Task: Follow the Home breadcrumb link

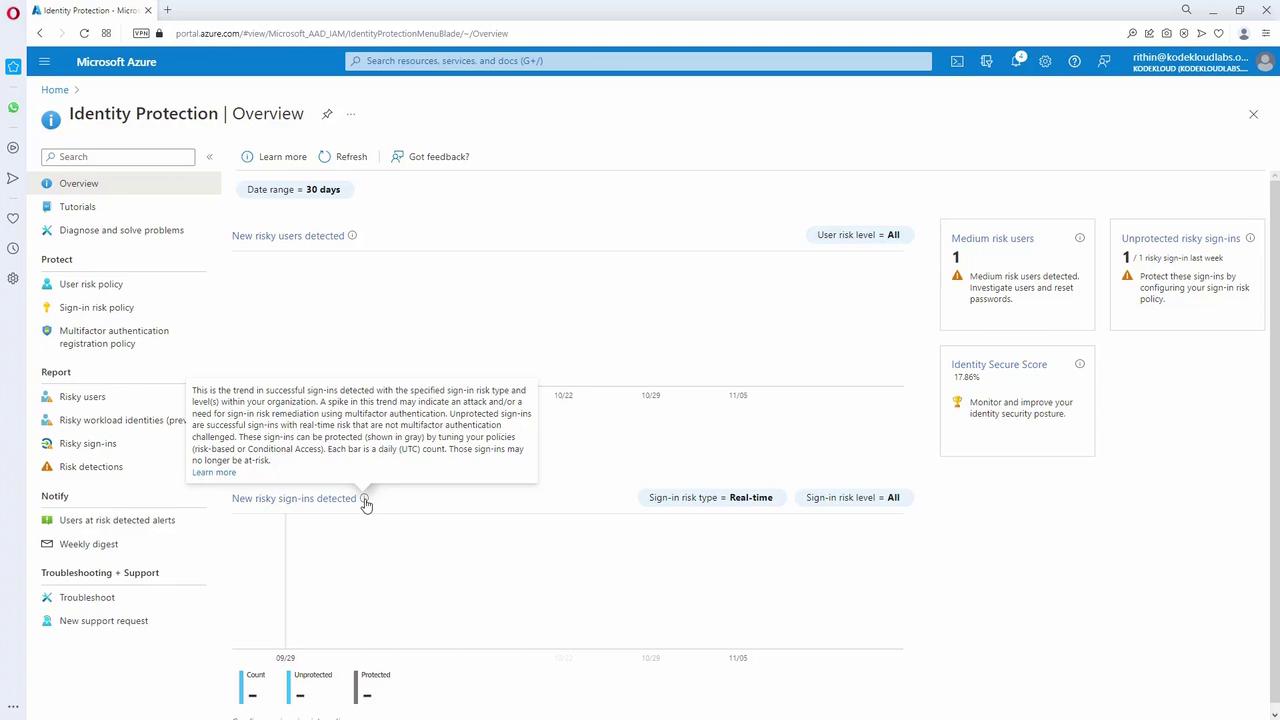Action: coord(55,90)
